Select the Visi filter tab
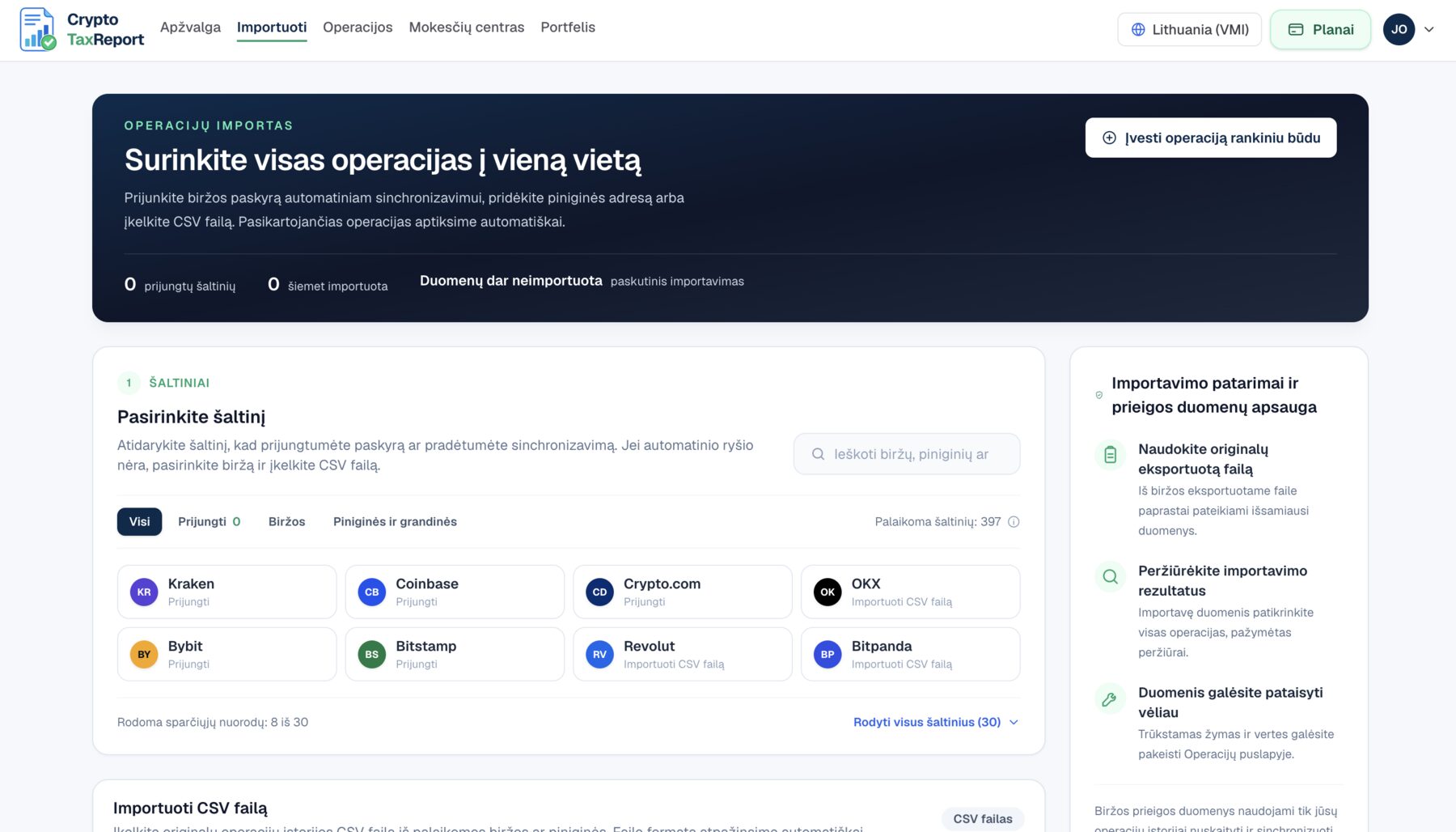This screenshot has width=1456, height=832. (x=139, y=521)
